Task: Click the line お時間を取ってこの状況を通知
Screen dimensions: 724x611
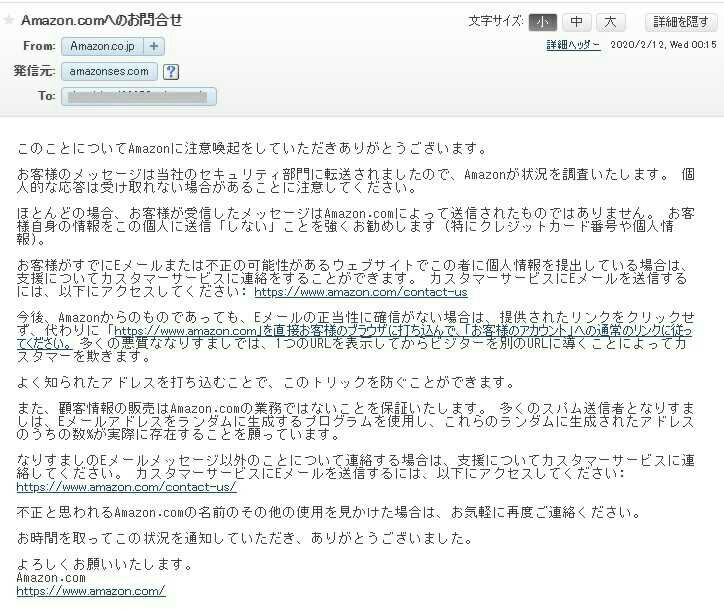Action: [x=245, y=538]
